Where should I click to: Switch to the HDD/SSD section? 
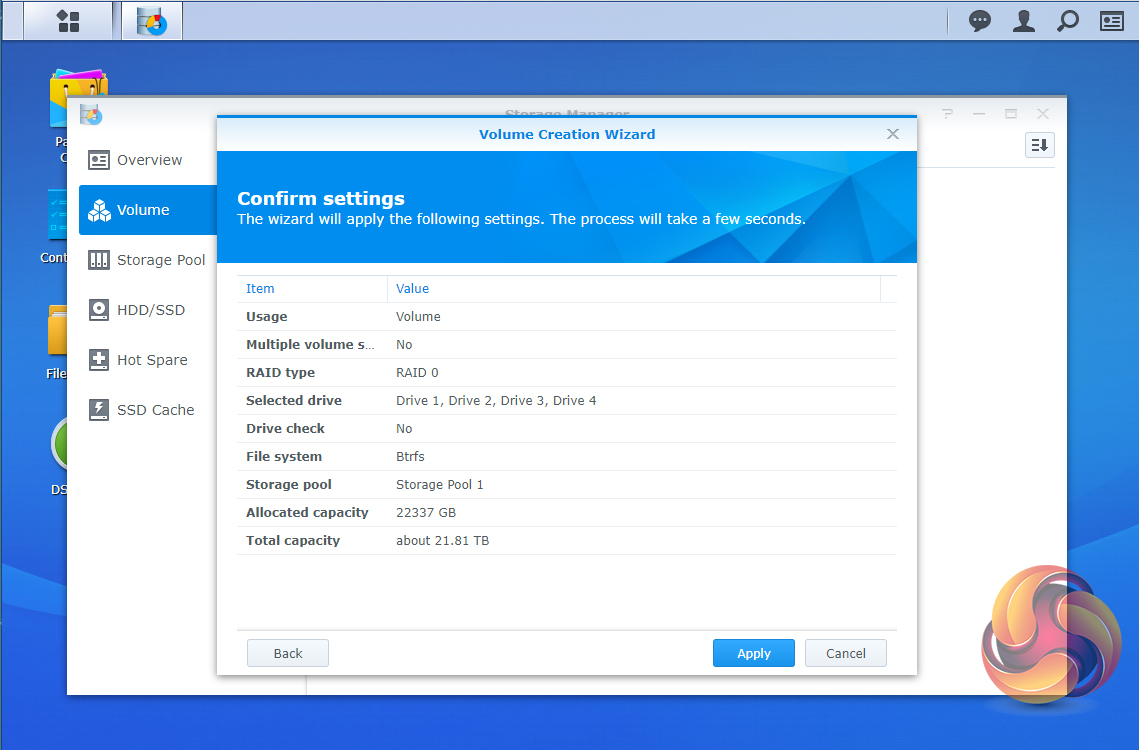[148, 310]
